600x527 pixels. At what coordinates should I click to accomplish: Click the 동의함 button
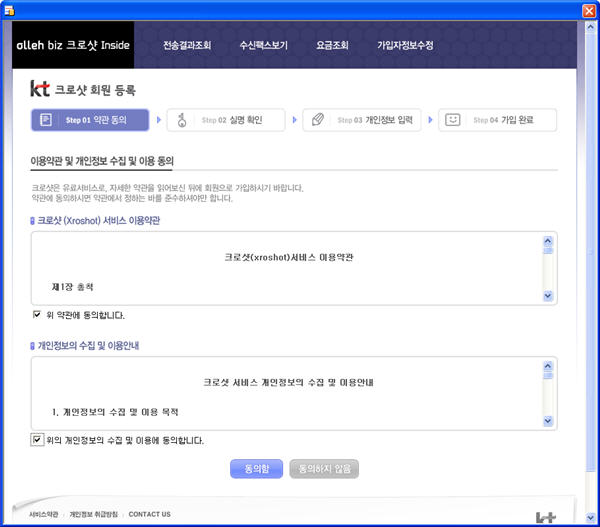pyautogui.click(x=256, y=468)
